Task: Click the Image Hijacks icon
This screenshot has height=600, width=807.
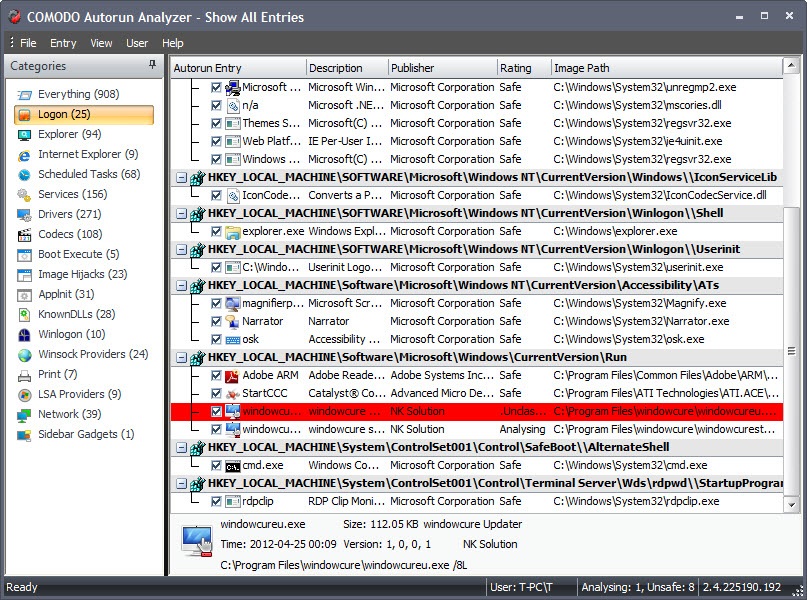Action: click(24, 275)
